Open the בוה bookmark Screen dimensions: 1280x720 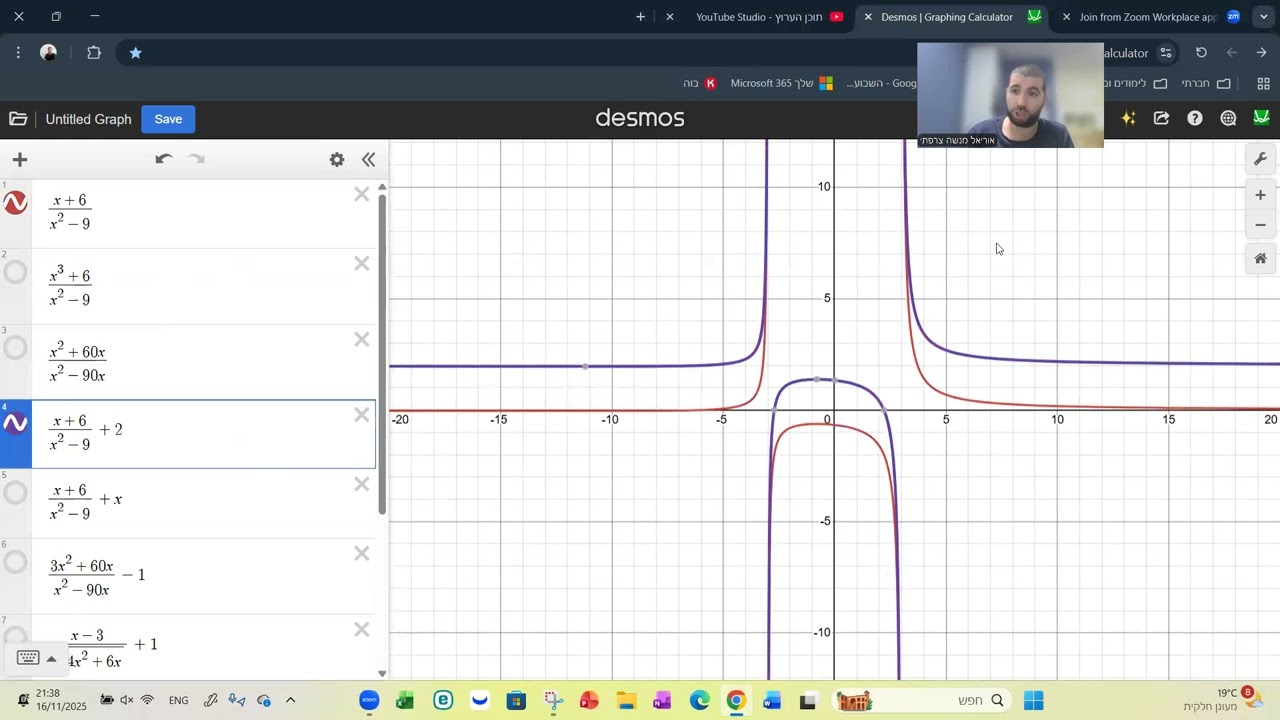point(699,83)
